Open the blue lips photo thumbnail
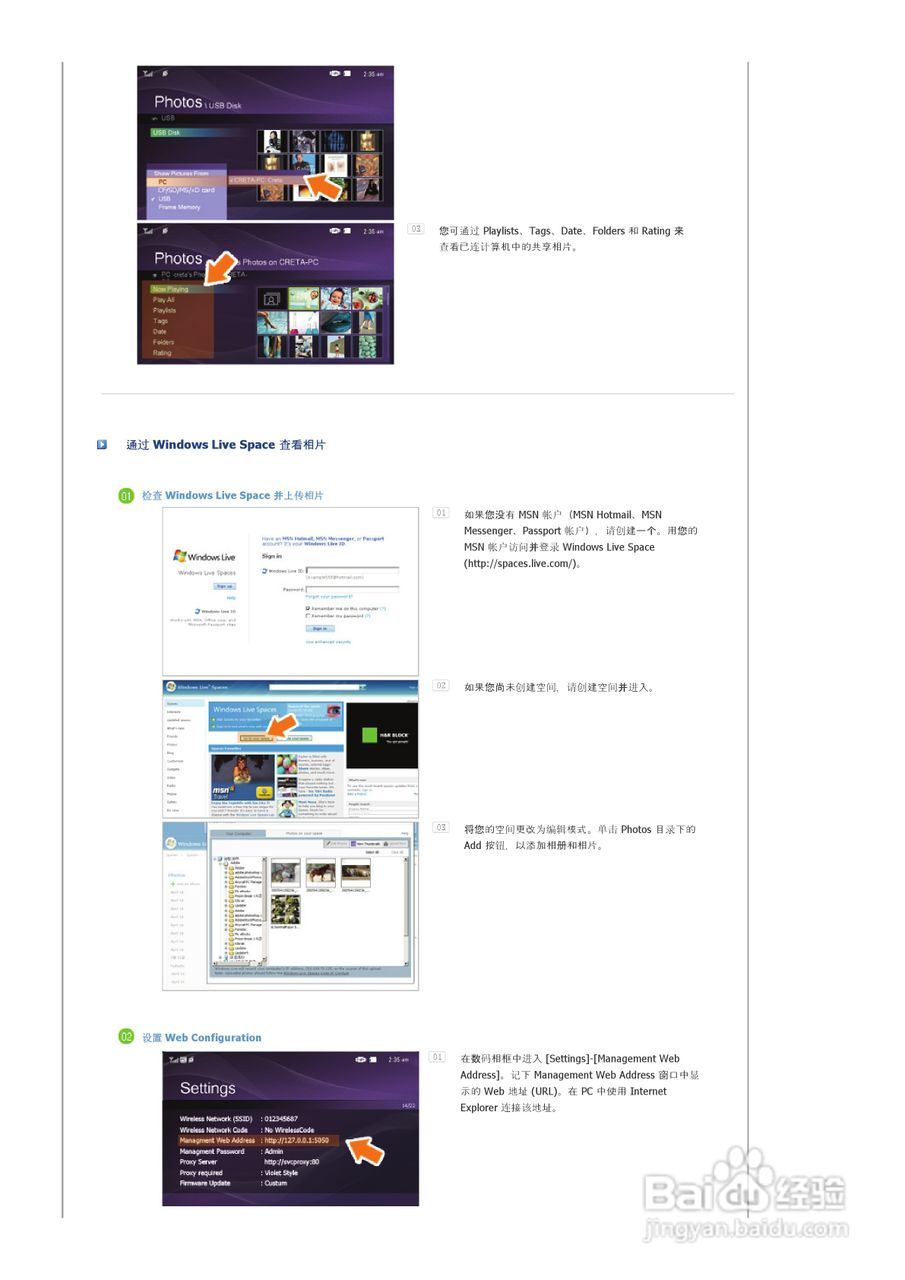 coord(336,322)
